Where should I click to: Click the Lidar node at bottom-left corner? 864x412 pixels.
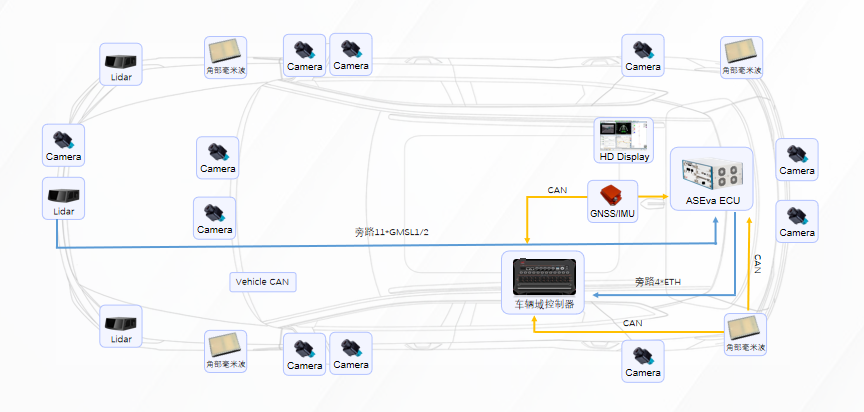pyautogui.click(x=121, y=326)
